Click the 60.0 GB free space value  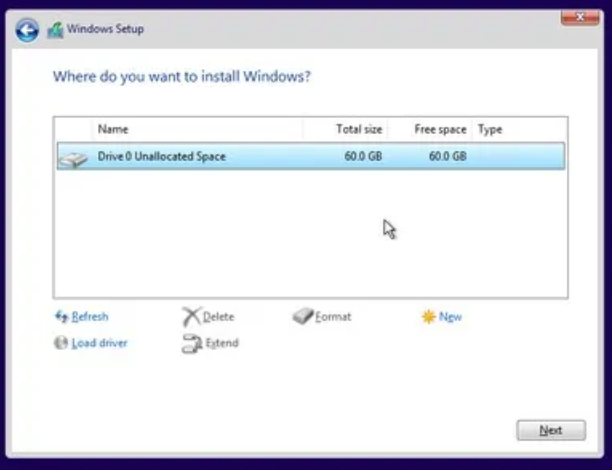(448, 157)
